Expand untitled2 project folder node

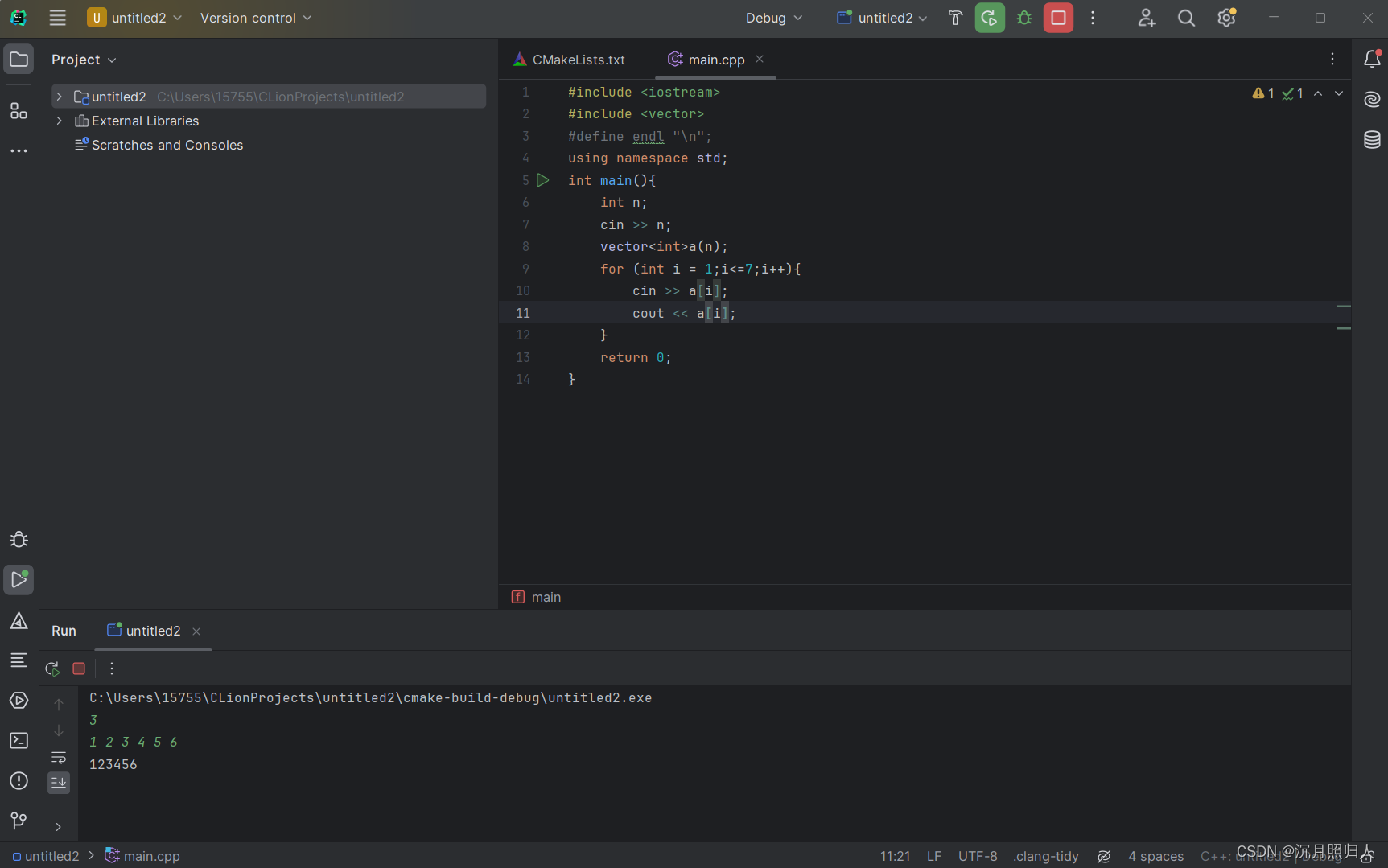pyautogui.click(x=59, y=97)
